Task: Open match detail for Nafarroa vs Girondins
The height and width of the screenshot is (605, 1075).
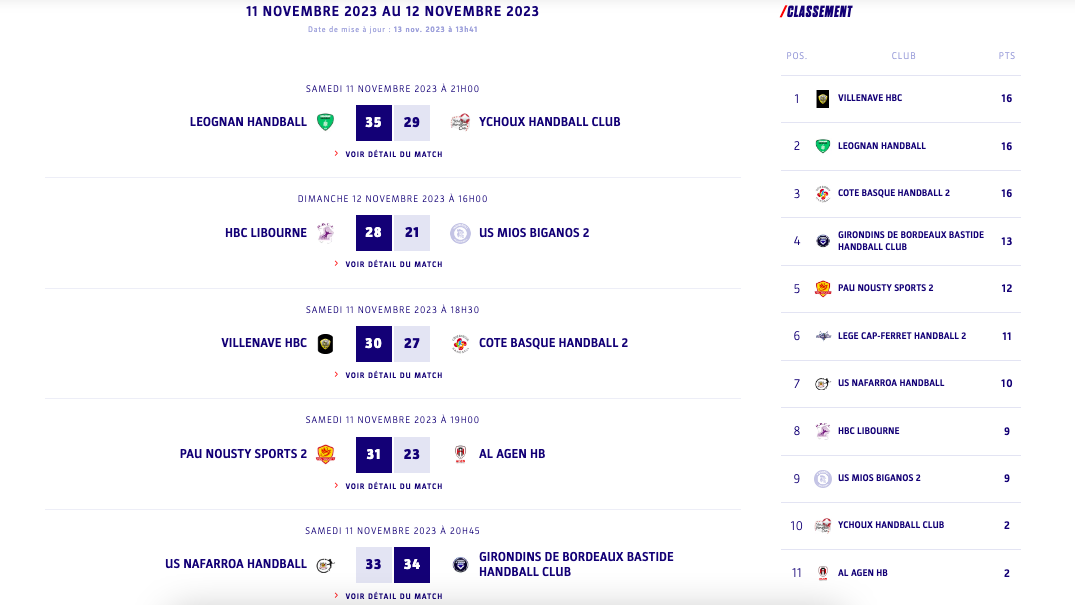Action: point(393,596)
